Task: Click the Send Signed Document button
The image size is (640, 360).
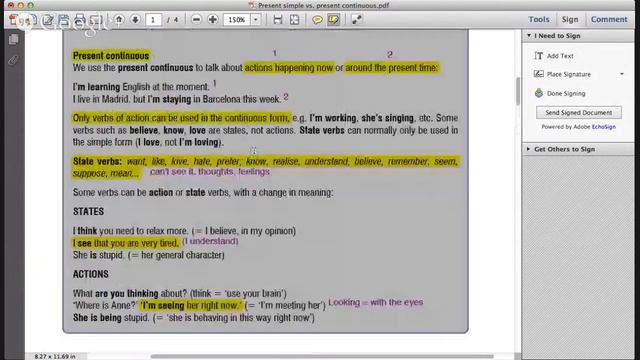Action: click(579, 113)
